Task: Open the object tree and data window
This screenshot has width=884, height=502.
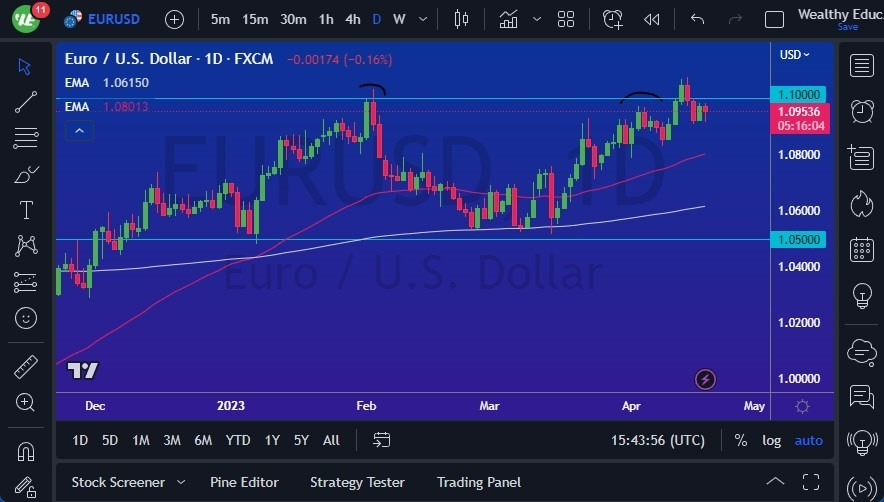Action: click(x=861, y=157)
